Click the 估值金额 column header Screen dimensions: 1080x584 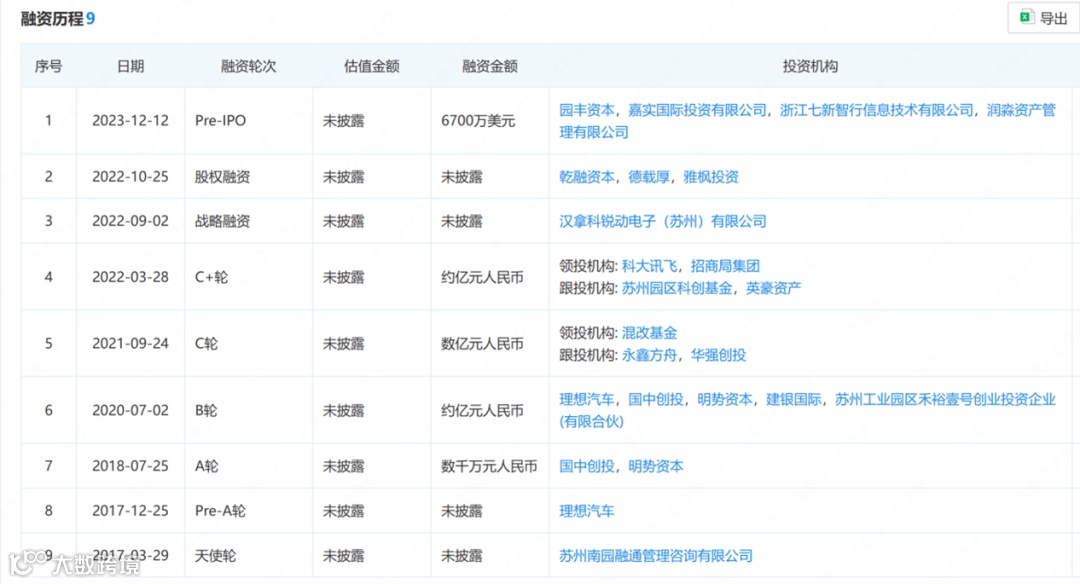[371, 66]
